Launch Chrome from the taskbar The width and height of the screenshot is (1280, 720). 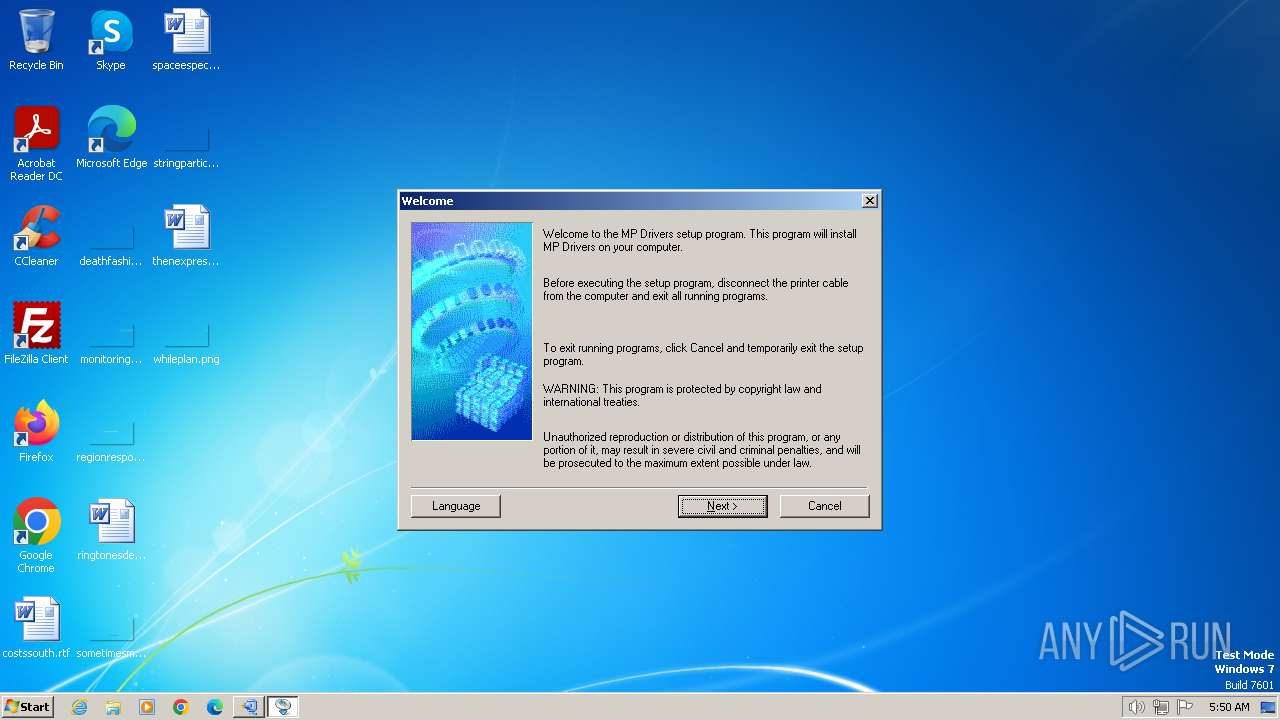(x=181, y=707)
